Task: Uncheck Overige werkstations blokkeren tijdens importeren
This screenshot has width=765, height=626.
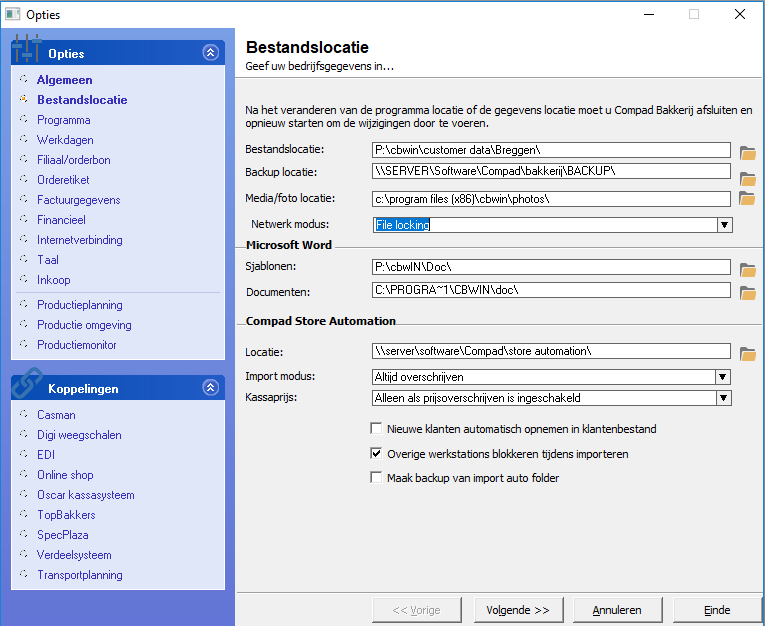Action: point(376,453)
